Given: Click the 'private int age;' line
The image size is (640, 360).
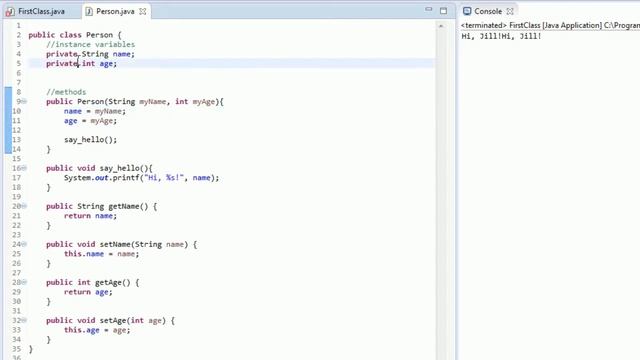Looking at the screenshot, I should [x=81, y=63].
